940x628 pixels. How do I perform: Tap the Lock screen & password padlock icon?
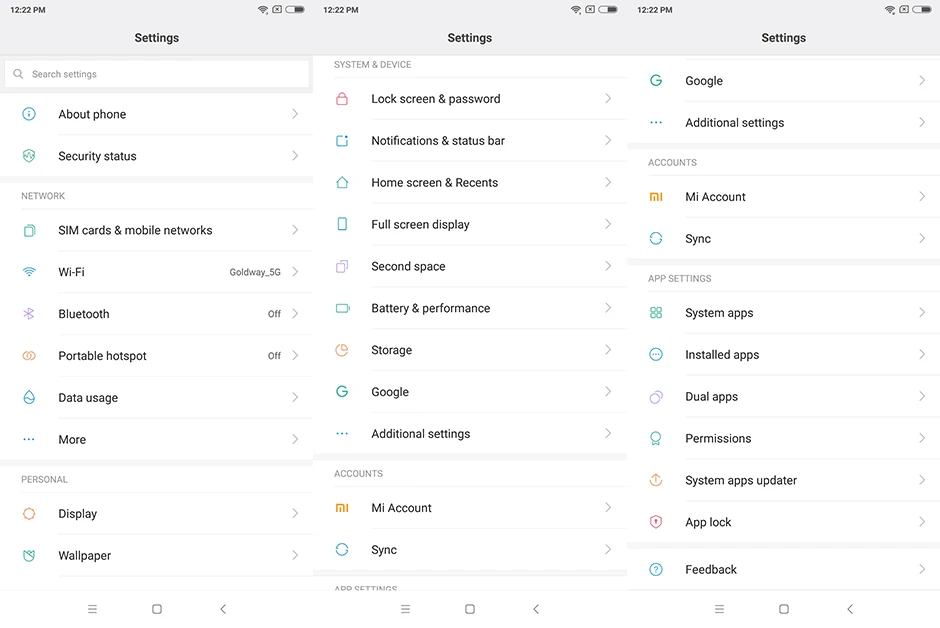342,99
